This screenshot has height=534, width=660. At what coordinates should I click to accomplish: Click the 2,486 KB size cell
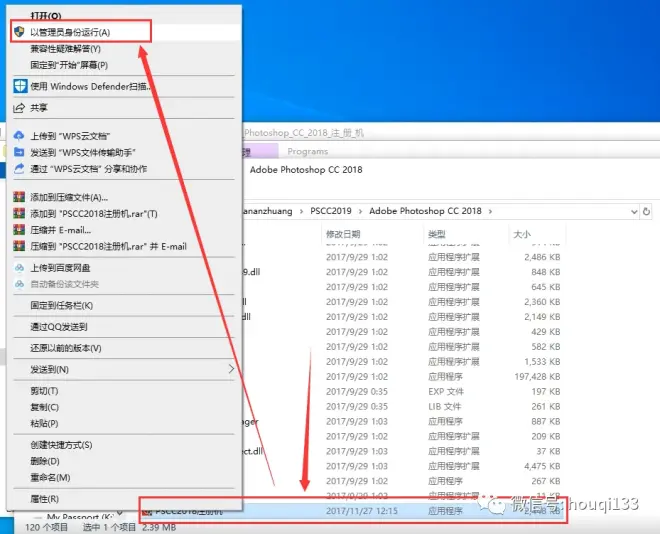(x=542, y=257)
